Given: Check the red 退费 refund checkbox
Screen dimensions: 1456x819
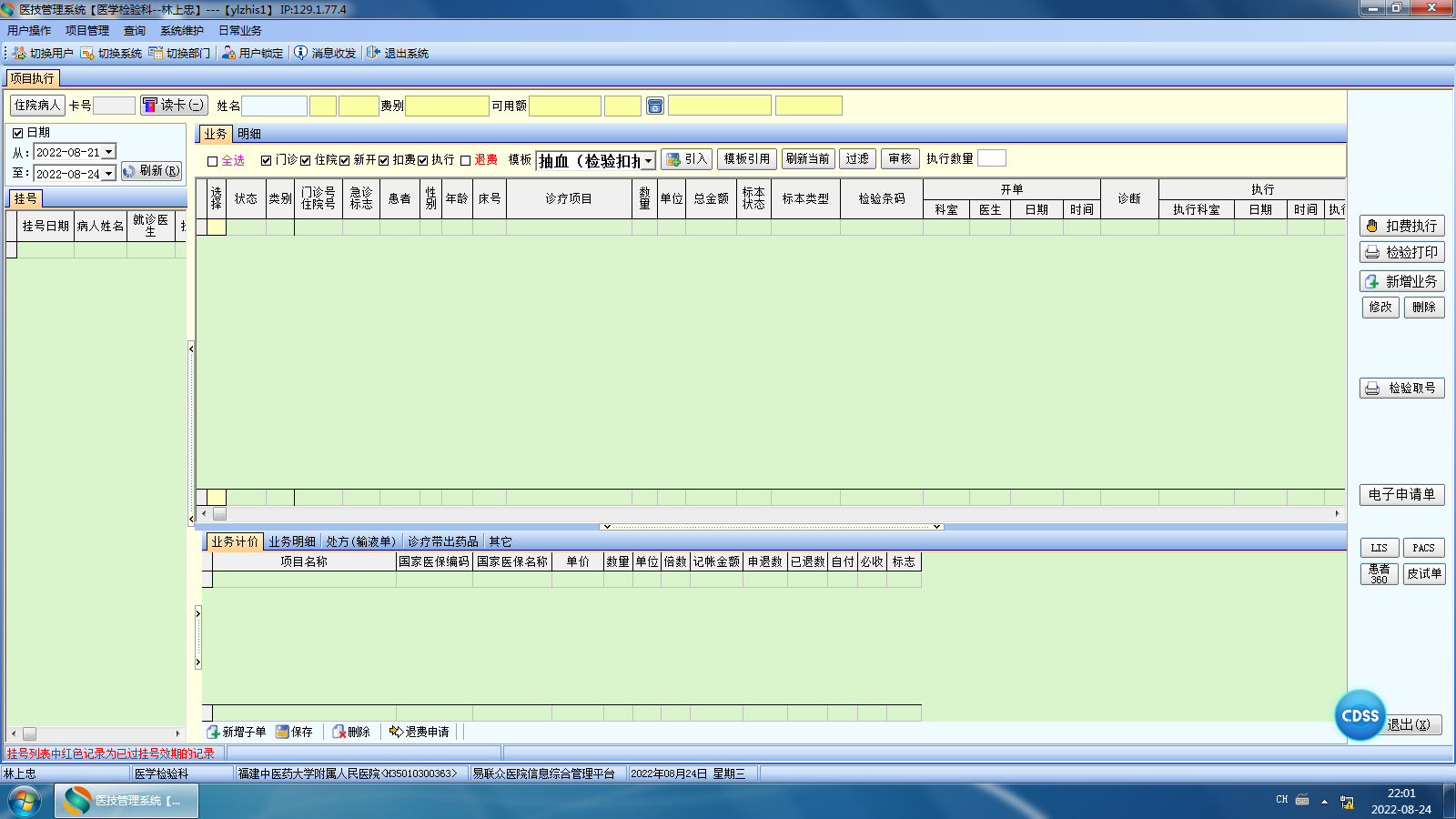Looking at the screenshot, I should 465,160.
